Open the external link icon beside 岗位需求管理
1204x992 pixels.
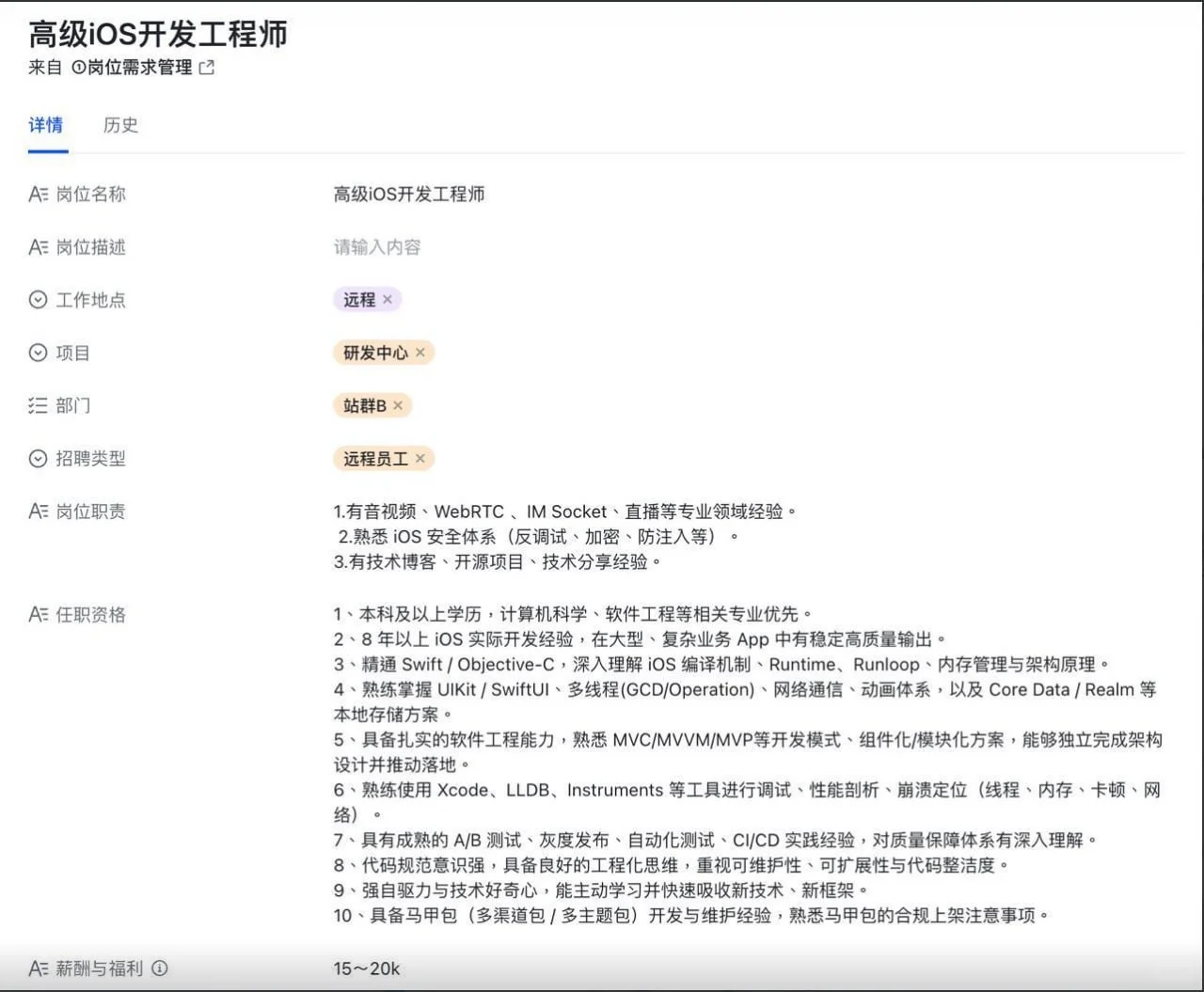point(206,67)
